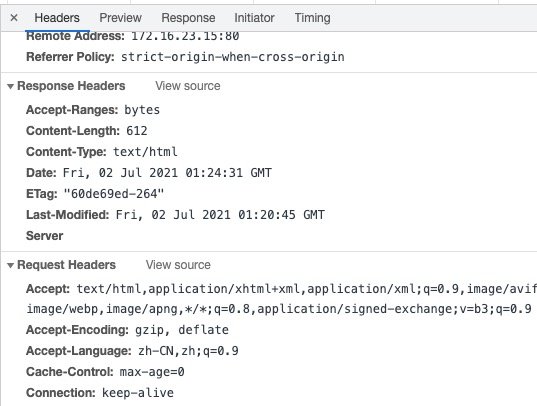This screenshot has width=537, height=406.
Task: Click the Accept-Encoding header value
Action: point(182,330)
